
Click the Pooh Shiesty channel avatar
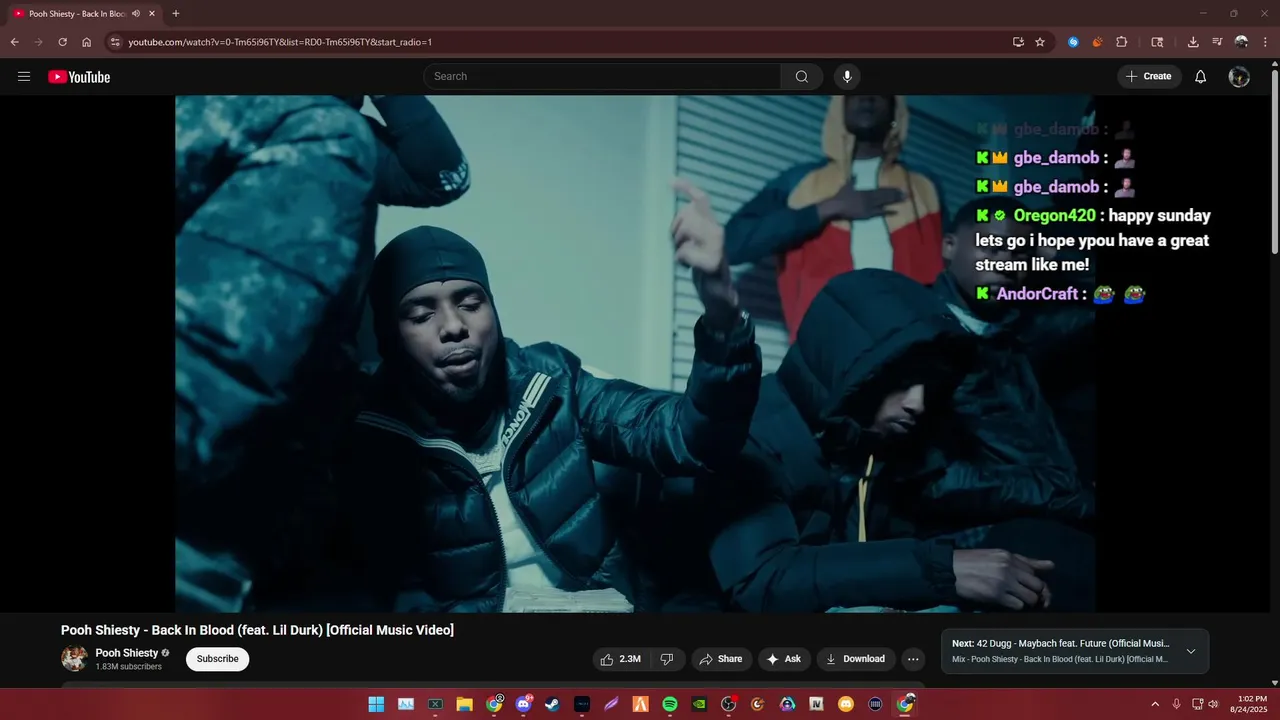[x=74, y=658]
